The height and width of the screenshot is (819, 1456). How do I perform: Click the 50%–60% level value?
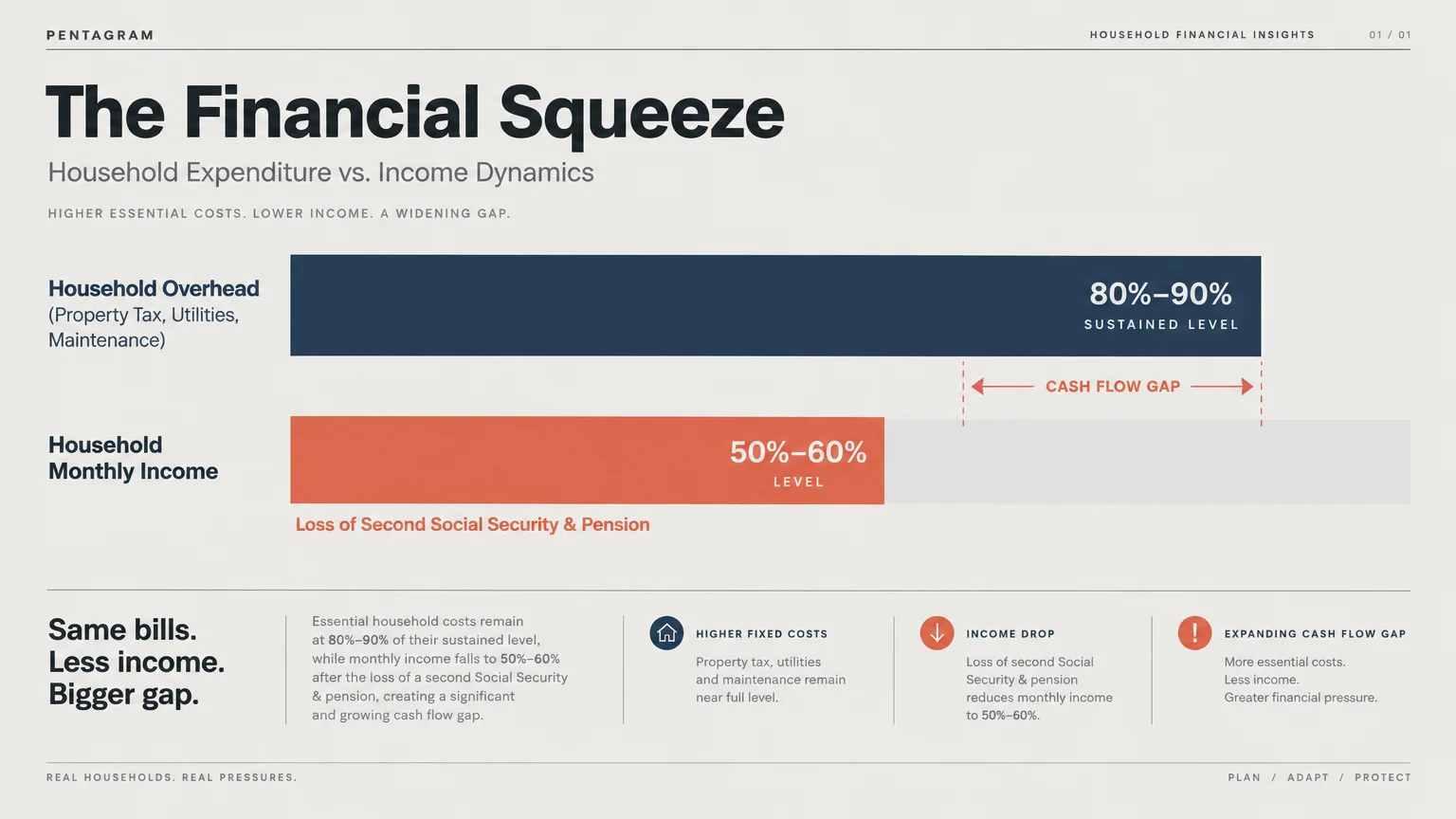[x=798, y=452]
